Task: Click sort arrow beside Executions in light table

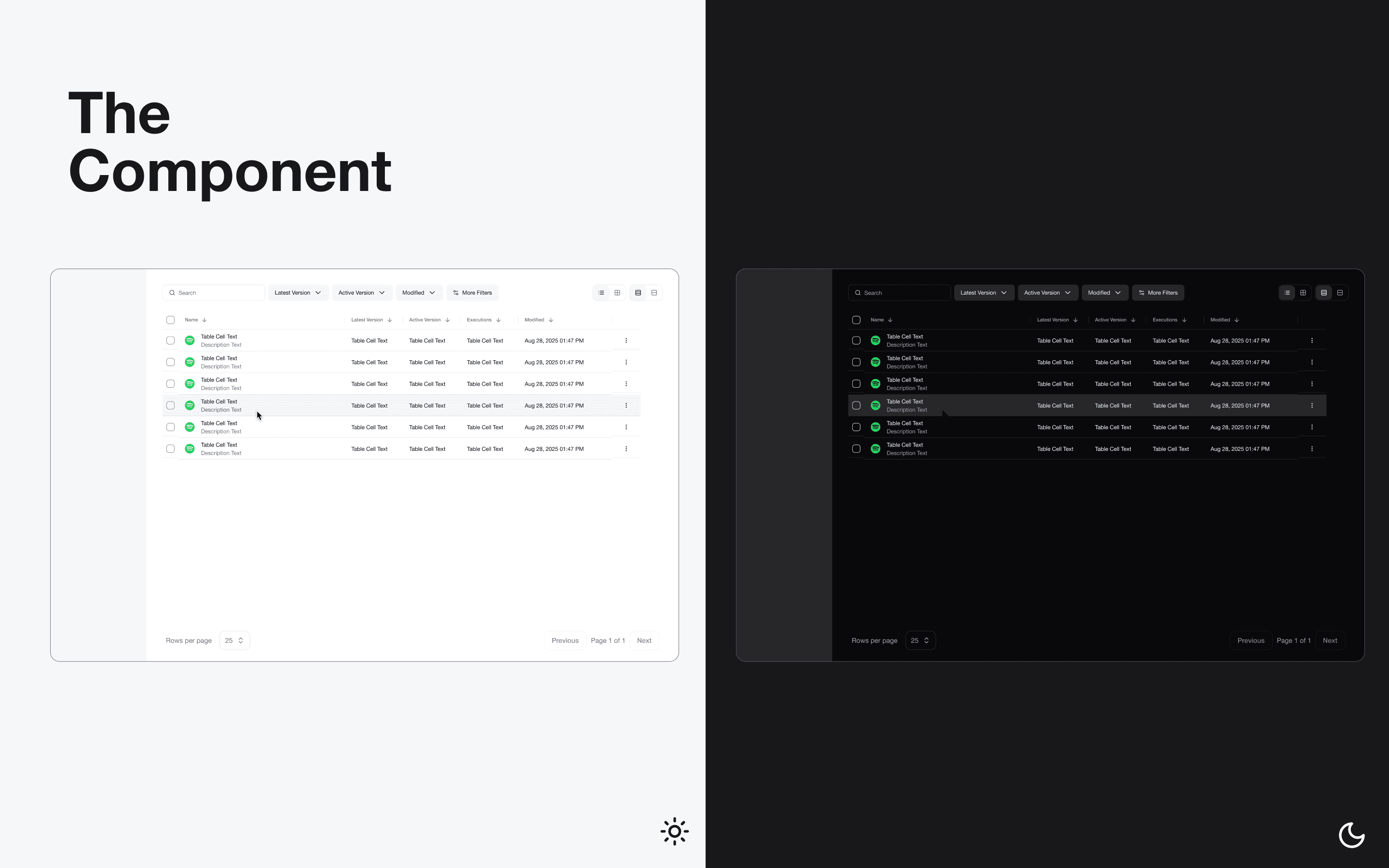Action: pyautogui.click(x=498, y=320)
